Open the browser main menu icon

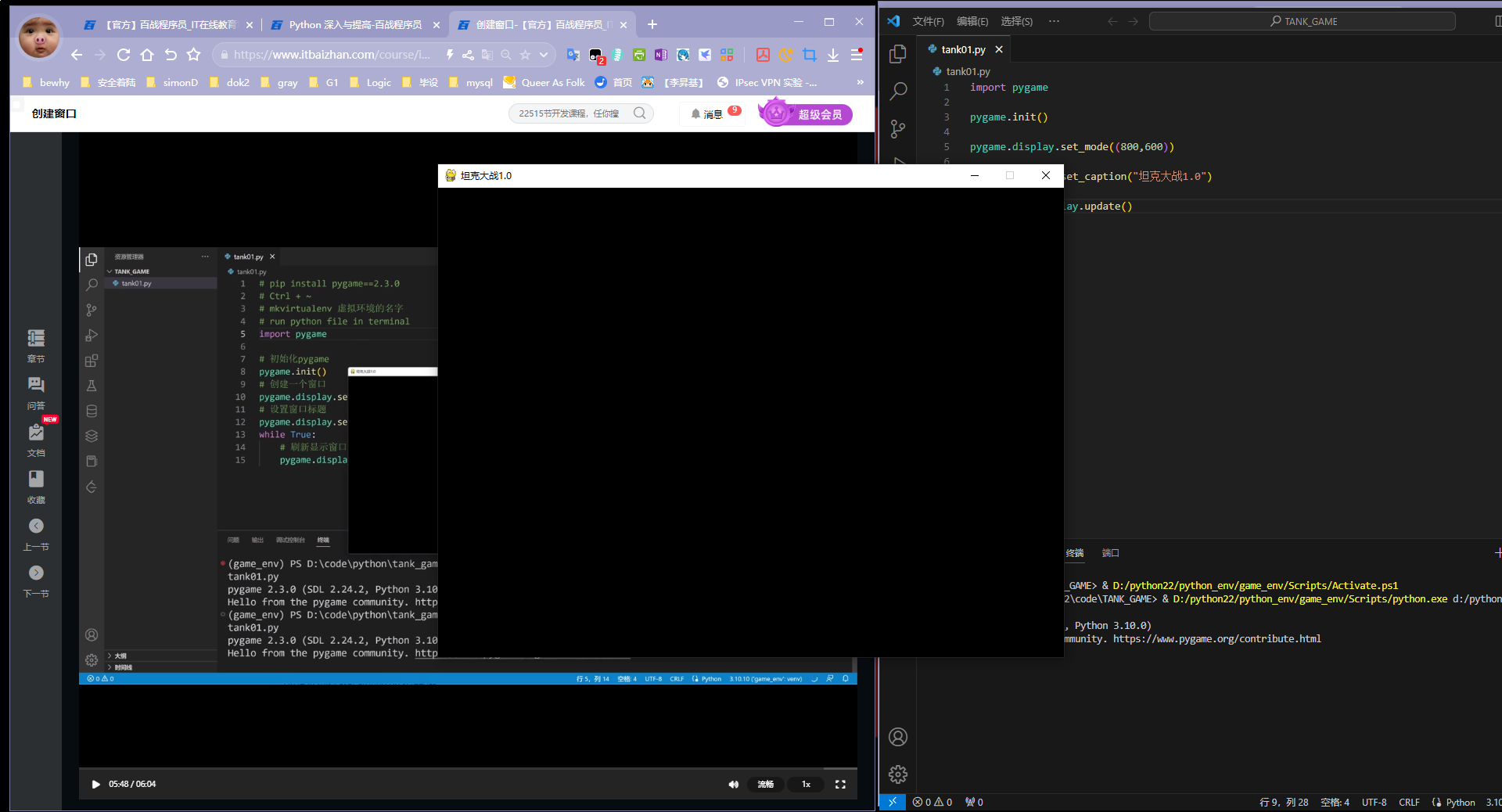click(x=857, y=55)
